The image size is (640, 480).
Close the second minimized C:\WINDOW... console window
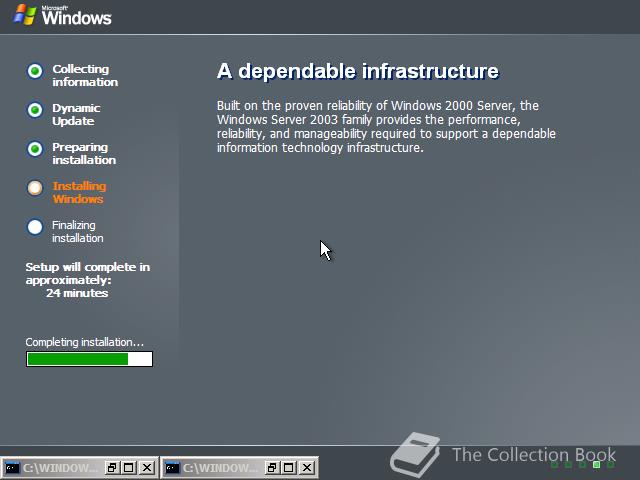coord(307,468)
